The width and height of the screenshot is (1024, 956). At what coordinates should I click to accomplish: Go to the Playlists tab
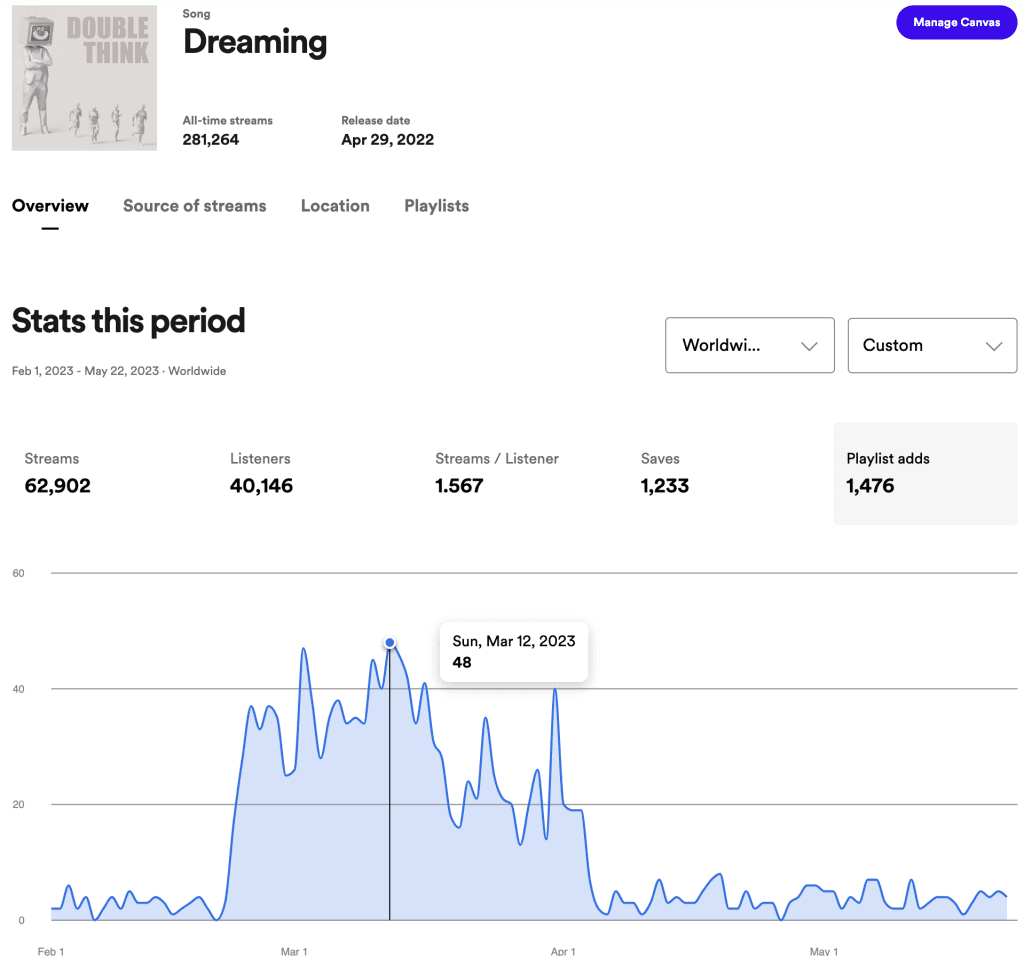coord(436,206)
